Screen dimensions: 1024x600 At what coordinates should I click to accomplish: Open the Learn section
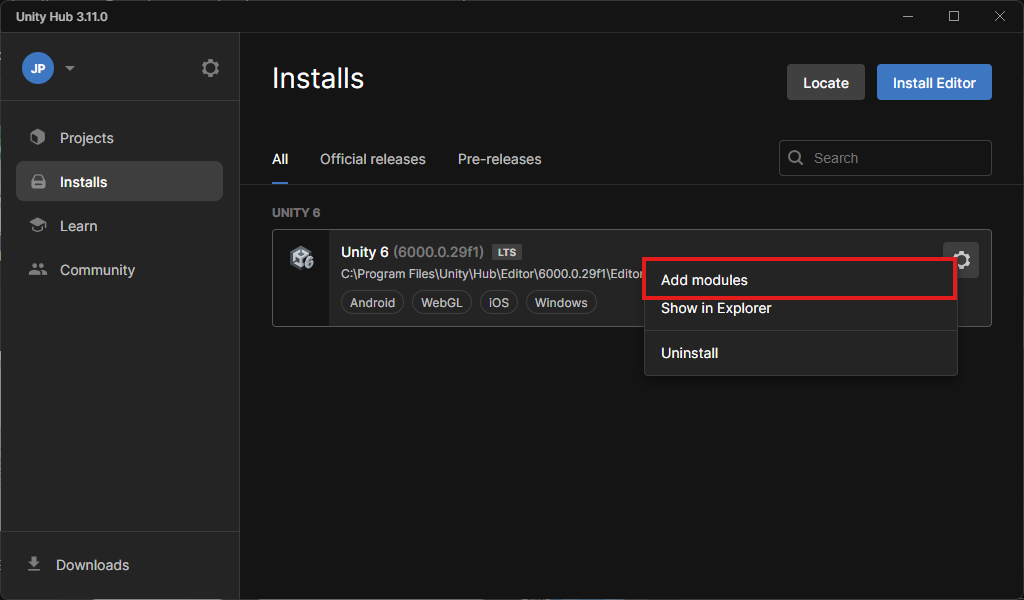click(x=120, y=226)
